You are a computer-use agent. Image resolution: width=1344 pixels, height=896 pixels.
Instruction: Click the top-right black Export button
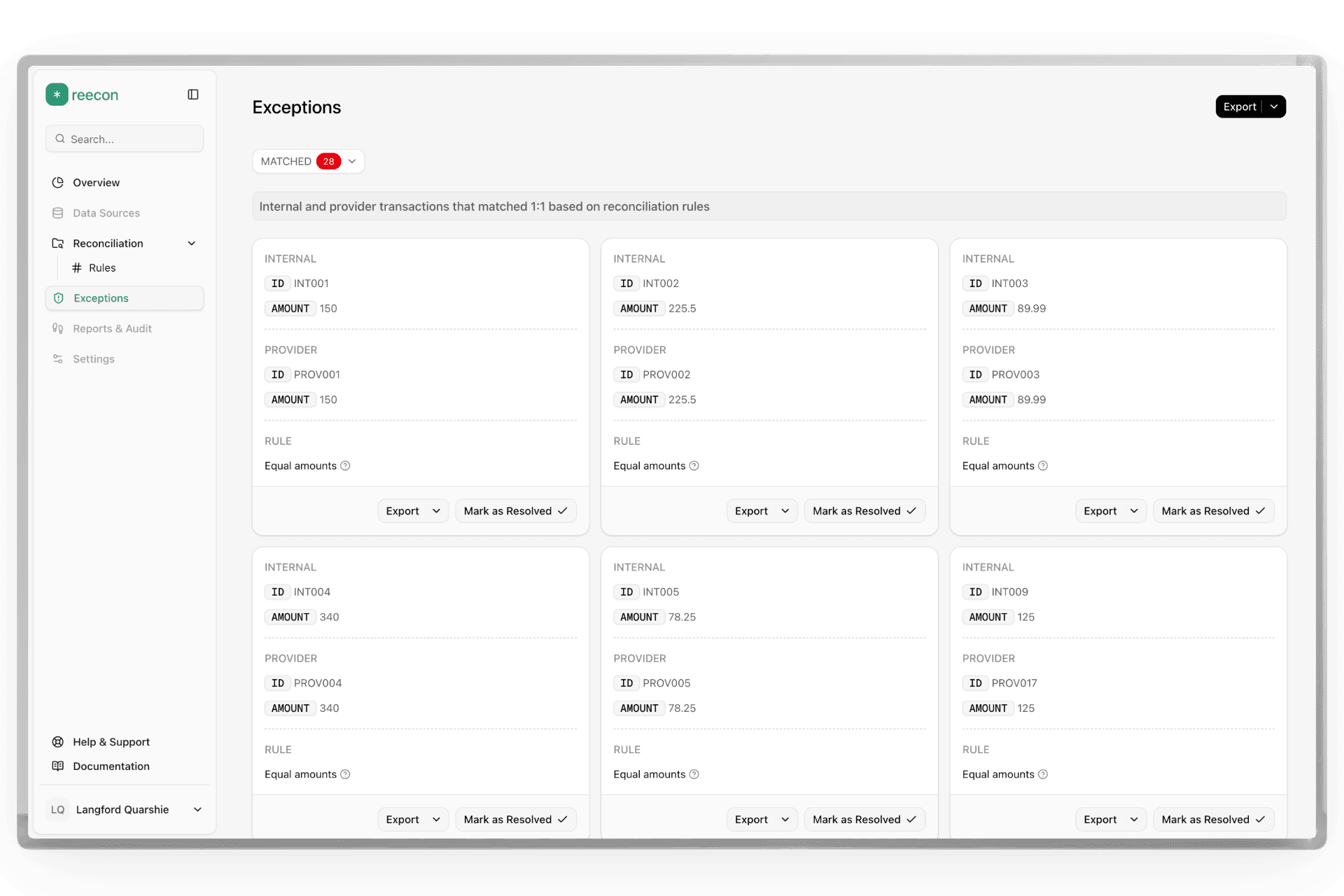(1240, 107)
